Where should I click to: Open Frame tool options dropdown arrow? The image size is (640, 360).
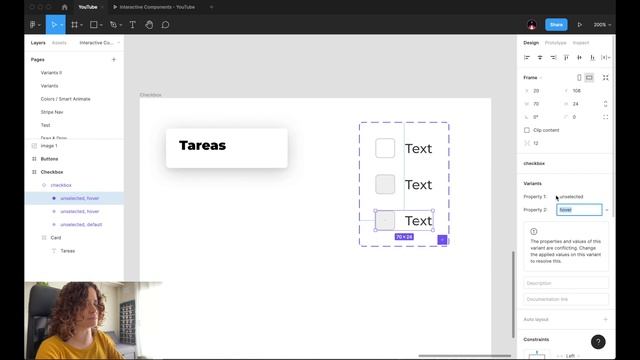tap(82, 25)
